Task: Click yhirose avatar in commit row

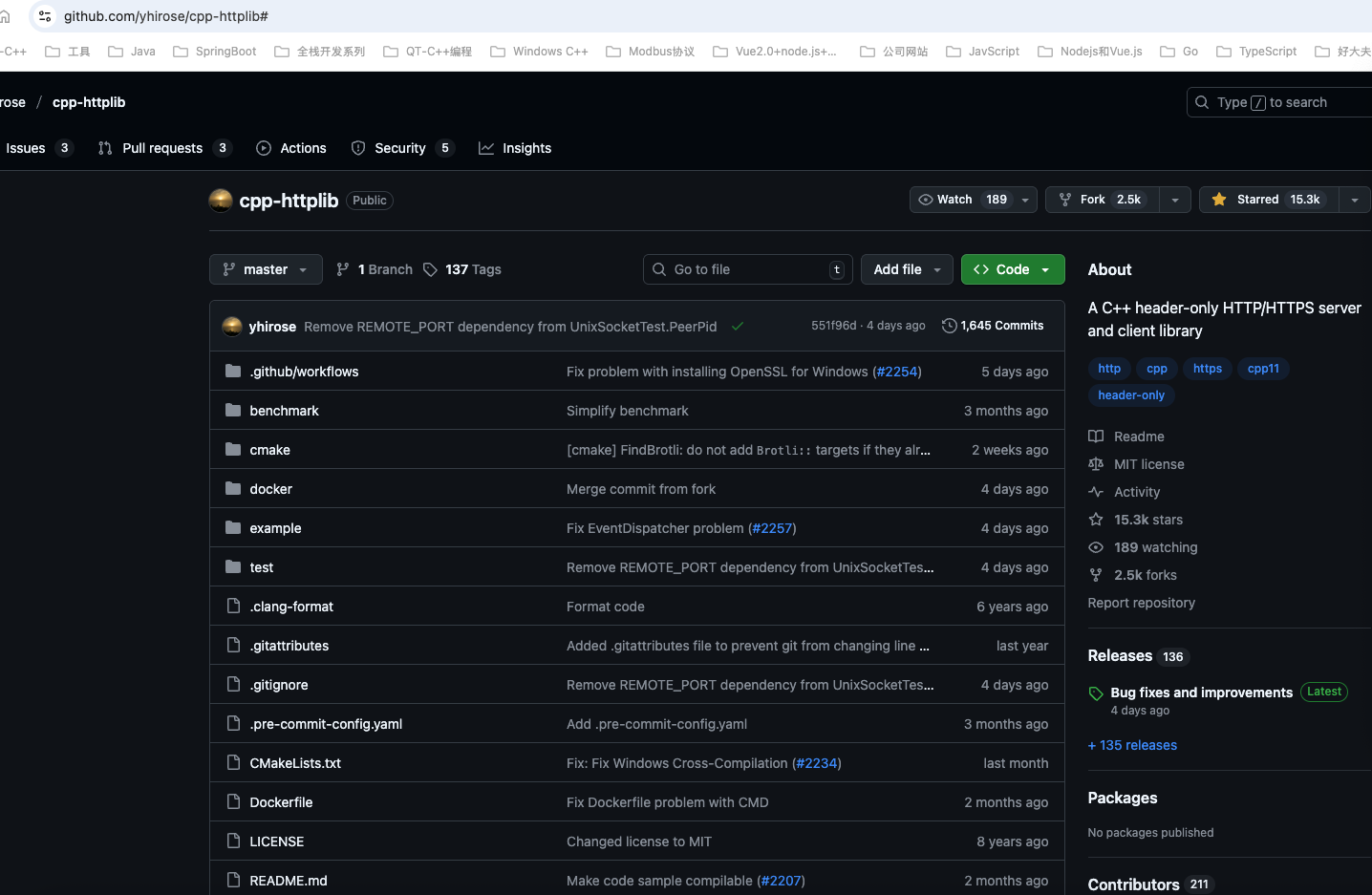Action: point(232,327)
